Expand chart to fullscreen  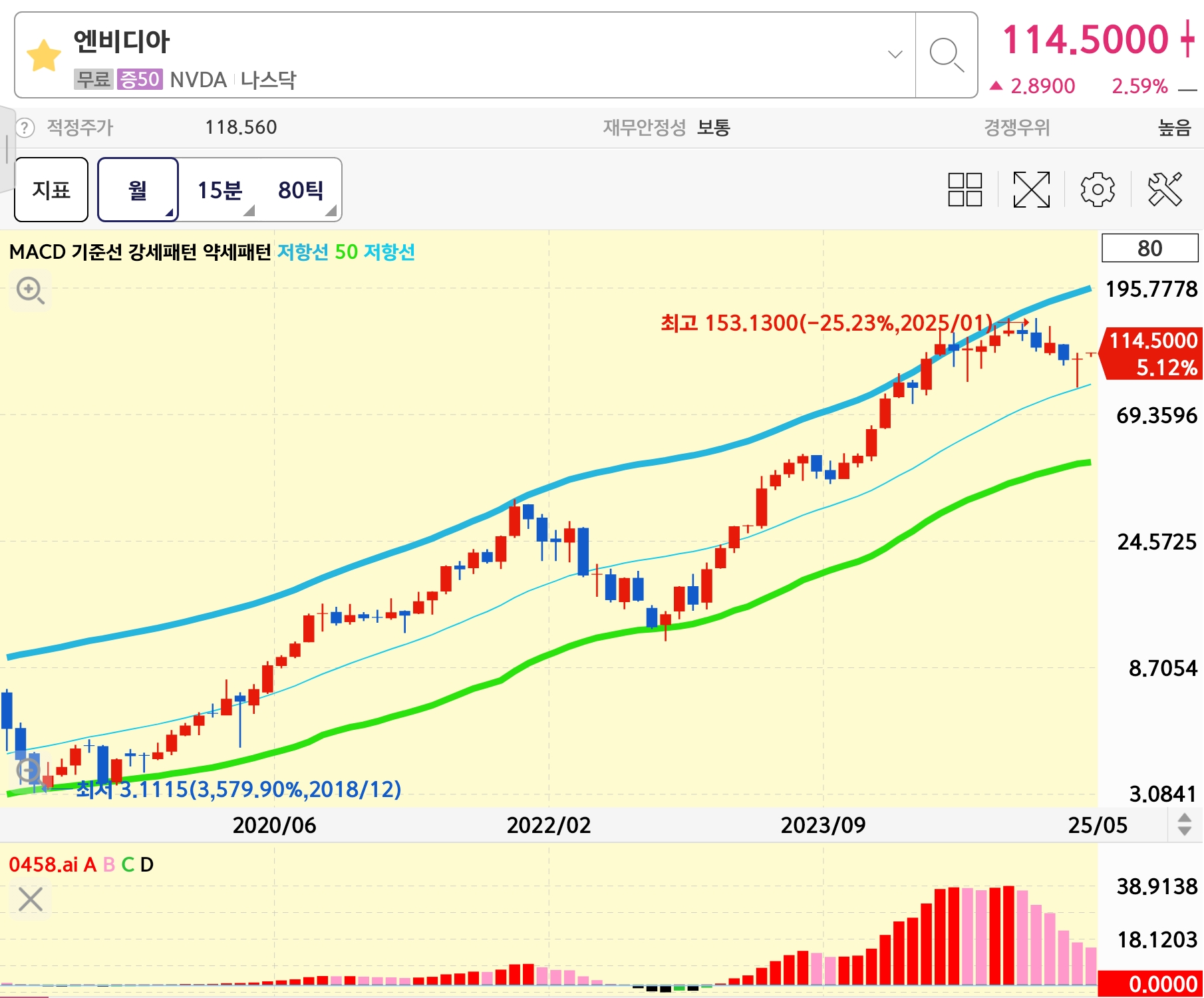coord(1031,190)
